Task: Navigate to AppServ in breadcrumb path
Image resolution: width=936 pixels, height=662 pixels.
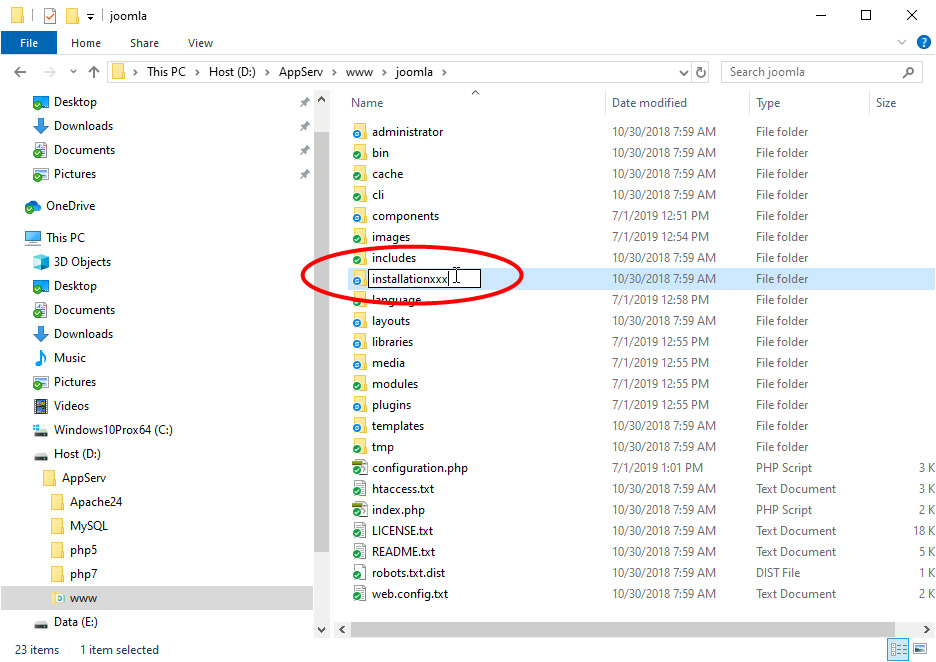Action: pos(300,72)
